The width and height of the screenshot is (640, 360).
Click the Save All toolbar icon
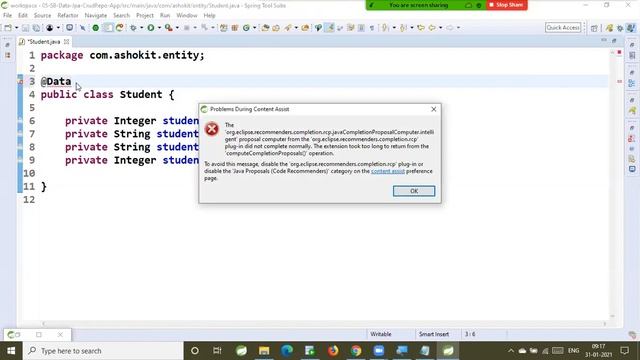tap(36, 28)
